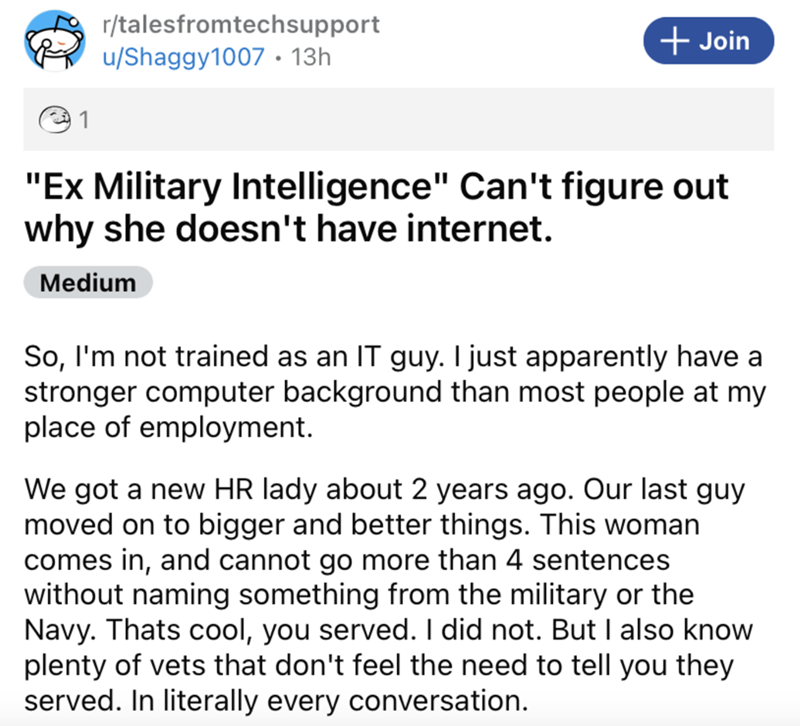Image resolution: width=800 pixels, height=726 pixels.
Task: Open the "Ex Military Intelligence" post title
Action: tap(377, 187)
